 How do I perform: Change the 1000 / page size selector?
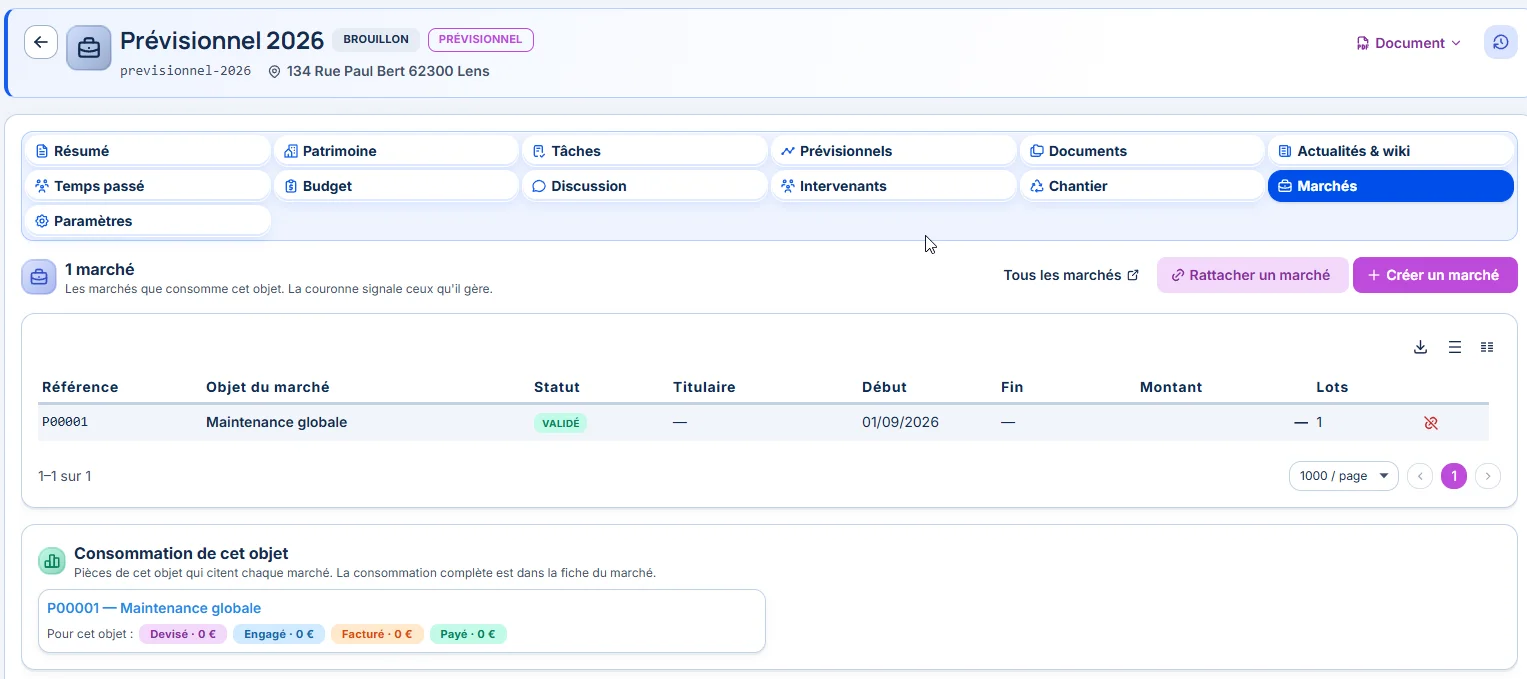click(x=1344, y=476)
